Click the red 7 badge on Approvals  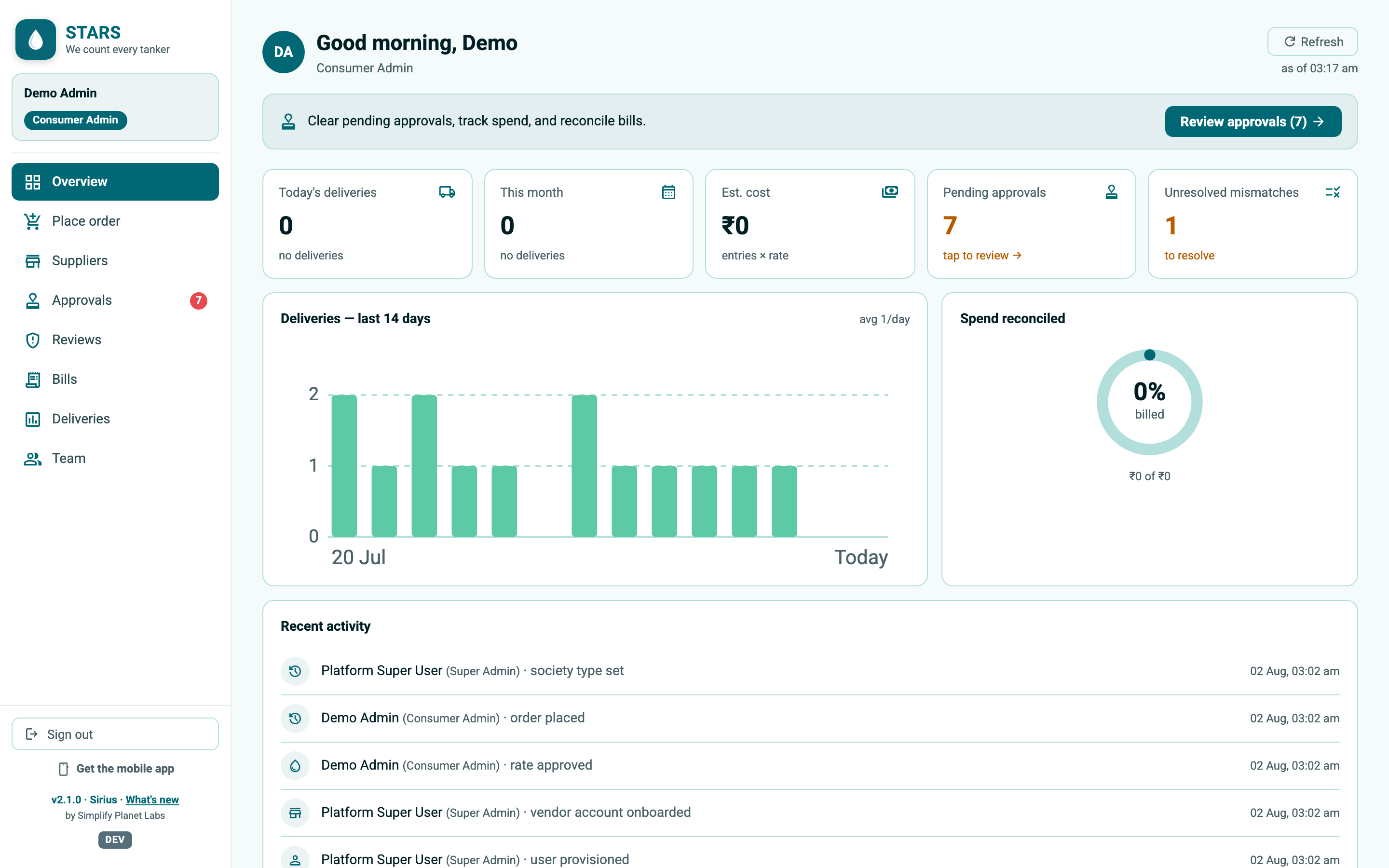[x=199, y=300]
